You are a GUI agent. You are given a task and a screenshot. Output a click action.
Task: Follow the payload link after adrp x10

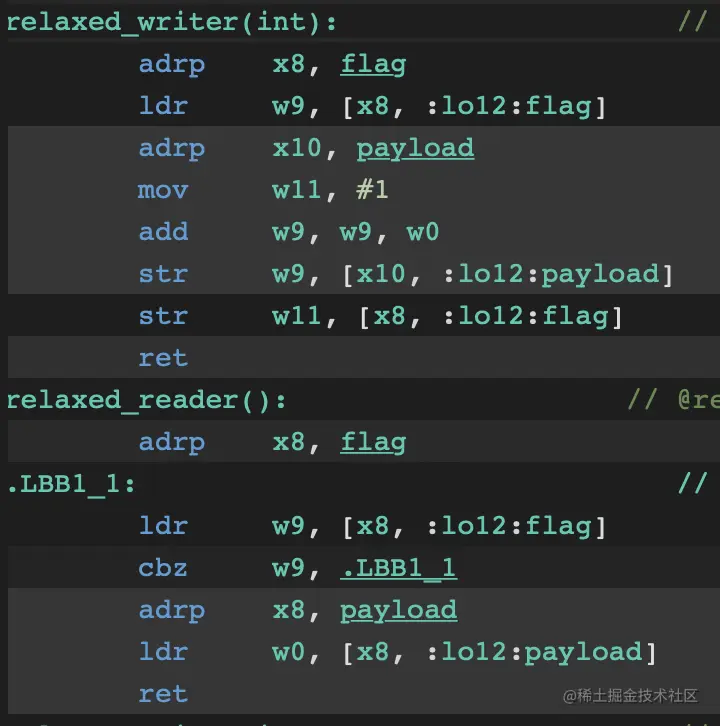[415, 148]
